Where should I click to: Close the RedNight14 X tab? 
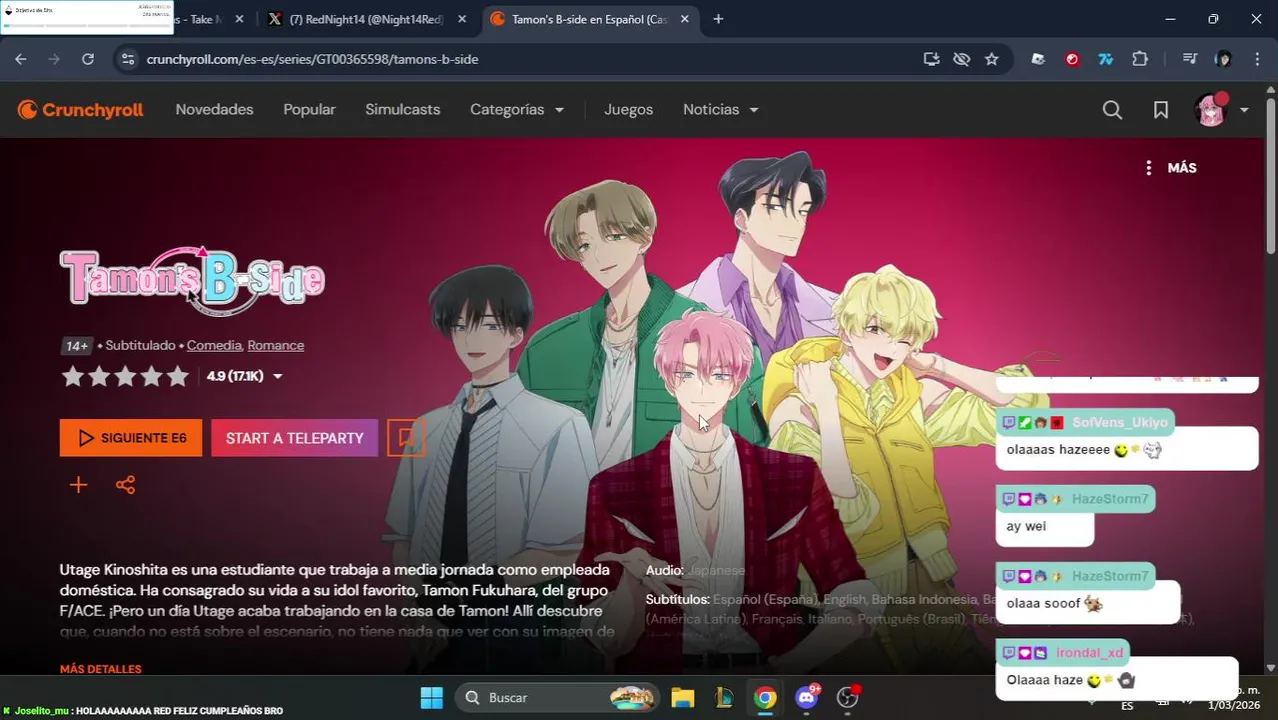[x=462, y=19]
